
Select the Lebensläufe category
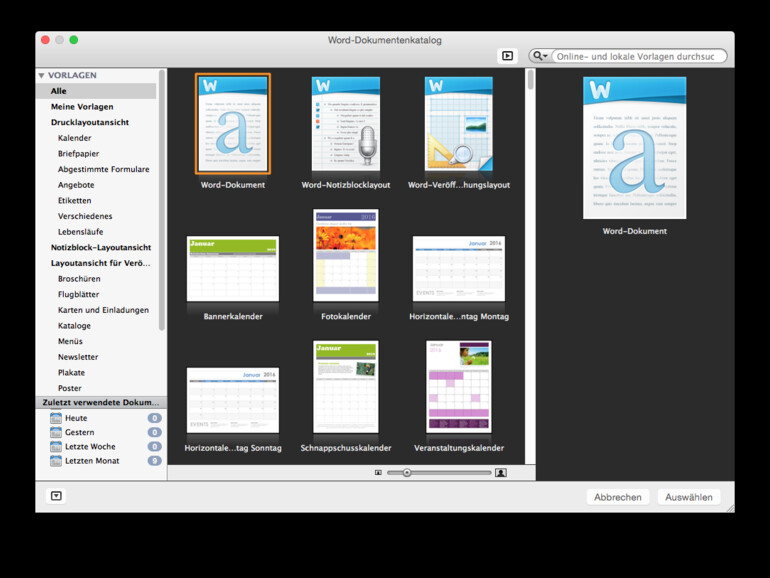click(x=81, y=232)
